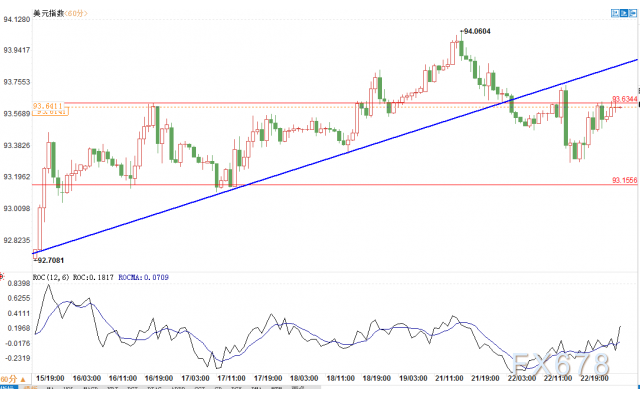
Task: Click the 94.1280 price axis value
Action: pos(17,19)
